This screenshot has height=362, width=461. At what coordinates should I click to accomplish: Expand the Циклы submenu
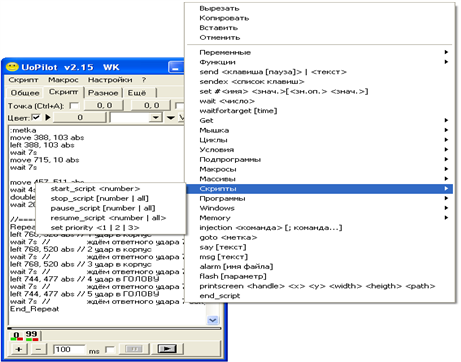319,140
